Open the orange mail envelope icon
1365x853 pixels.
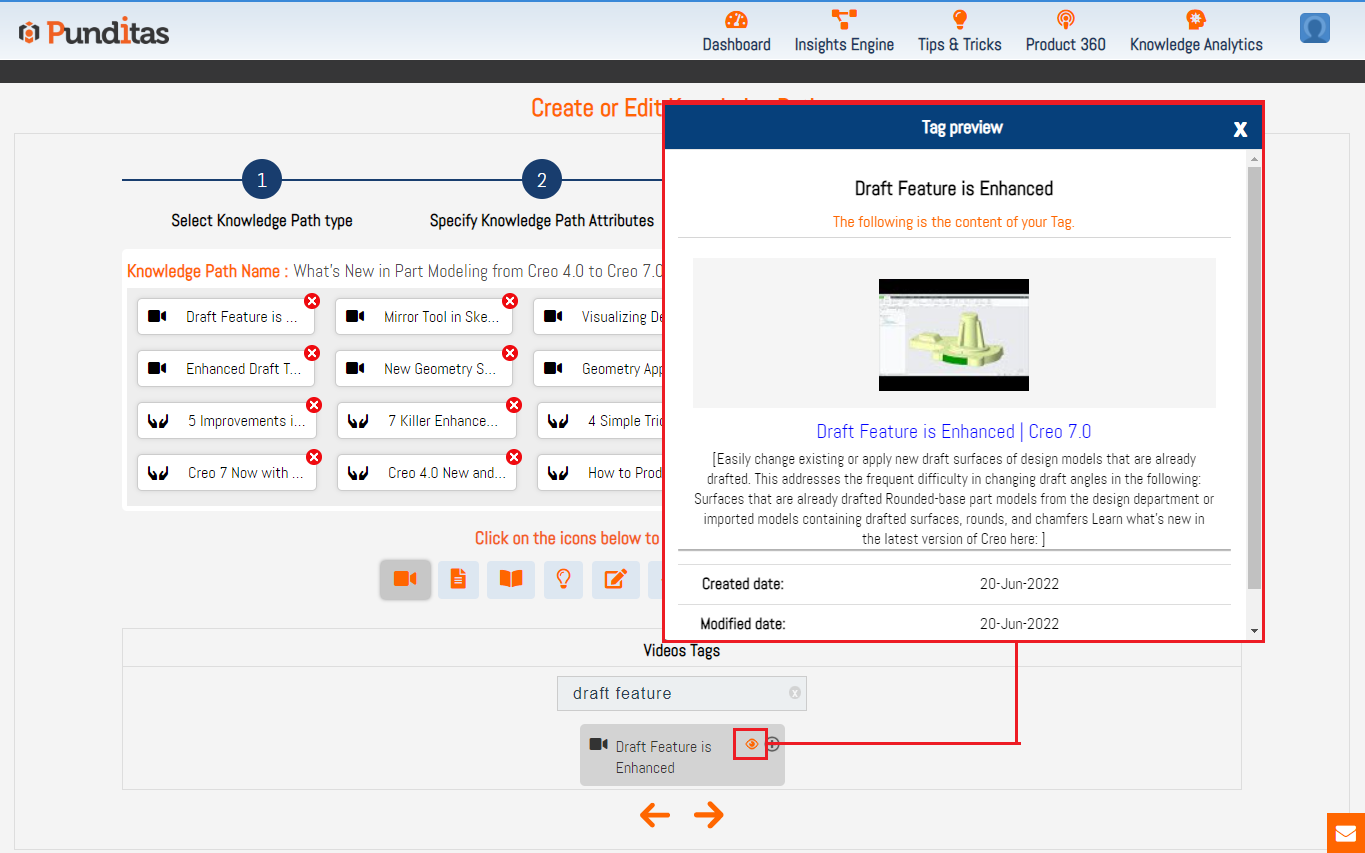pyautogui.click(x=1345, y=833)
